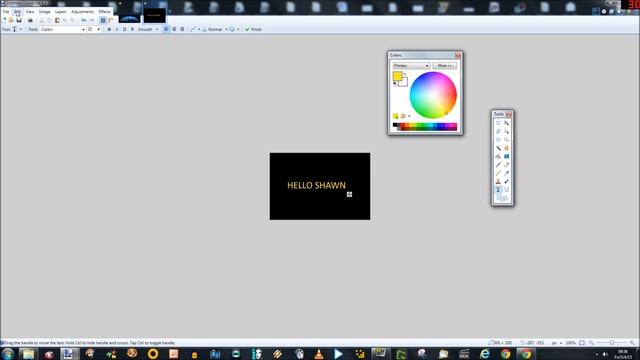
Task: Select the Clone Stamp tool
Action: pos(498,182)
